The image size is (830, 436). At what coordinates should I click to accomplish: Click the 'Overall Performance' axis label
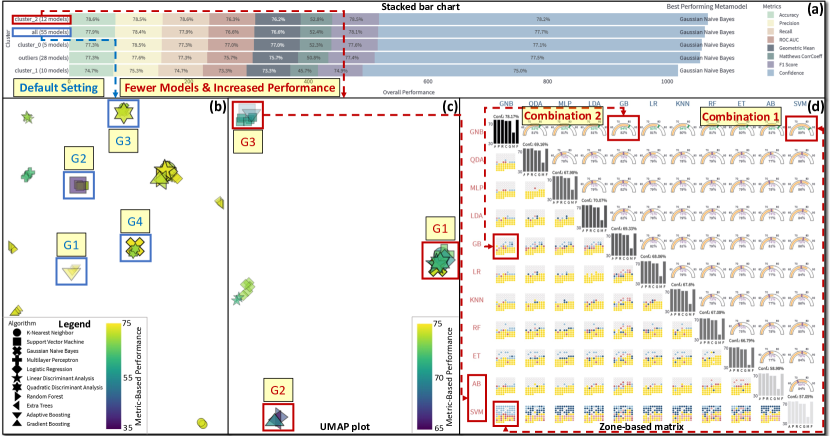(408, 92)
